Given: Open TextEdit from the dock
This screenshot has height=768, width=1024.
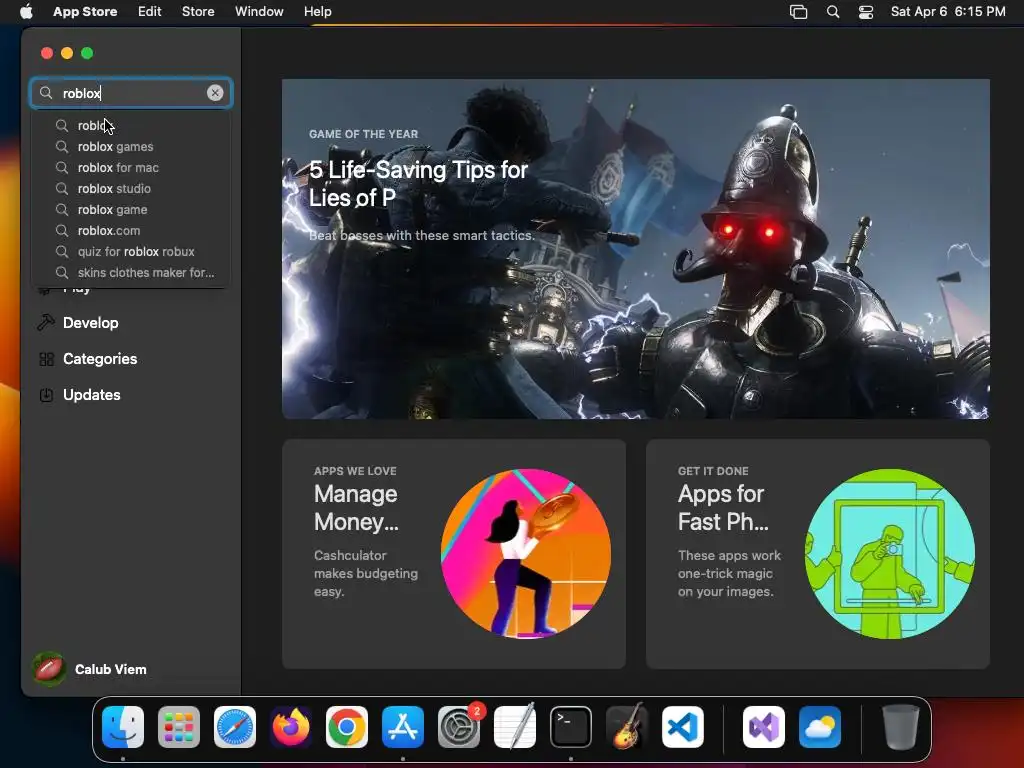Looking at the screenshot, I should click(515, 727).
